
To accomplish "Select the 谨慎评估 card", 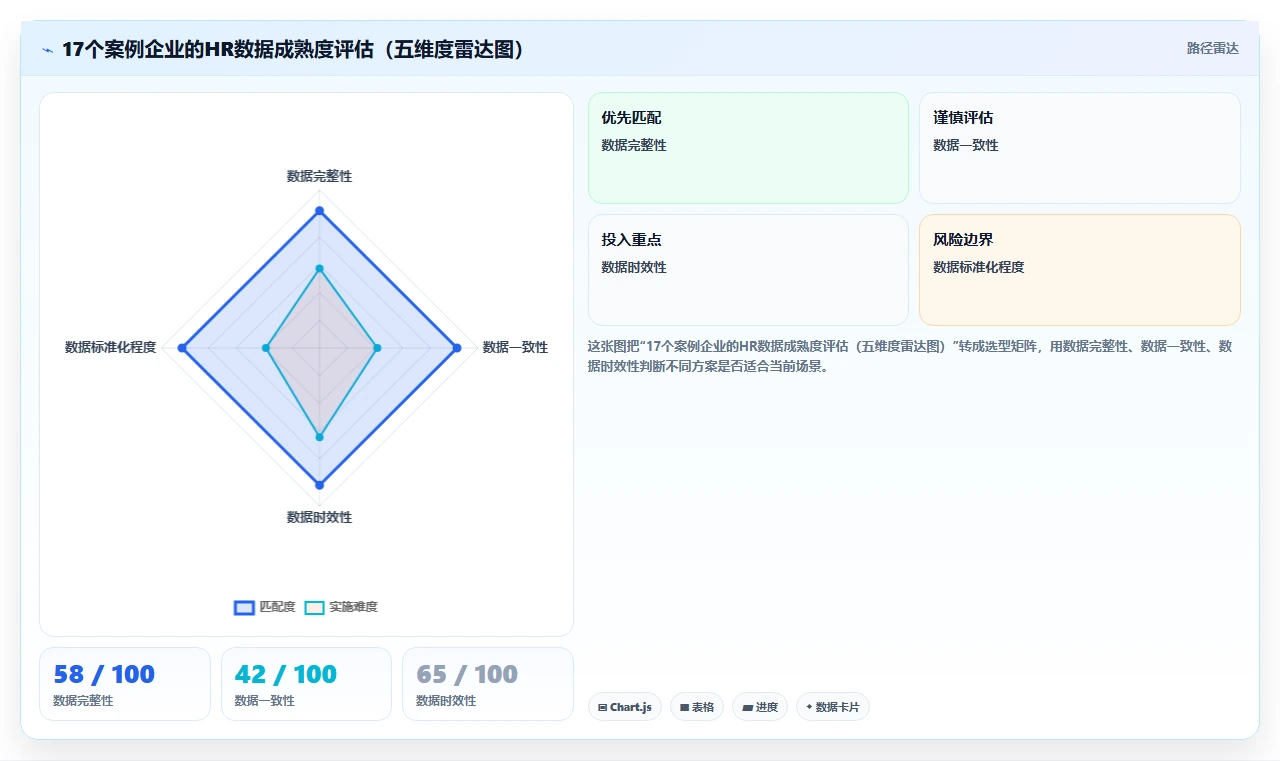I will (1080, 148).
